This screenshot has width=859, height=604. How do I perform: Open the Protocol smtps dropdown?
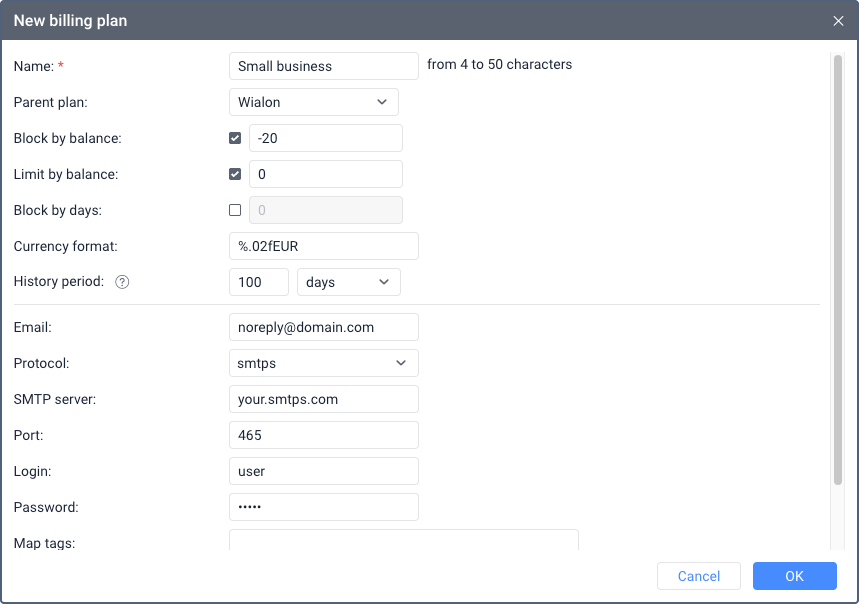[323, 363]
